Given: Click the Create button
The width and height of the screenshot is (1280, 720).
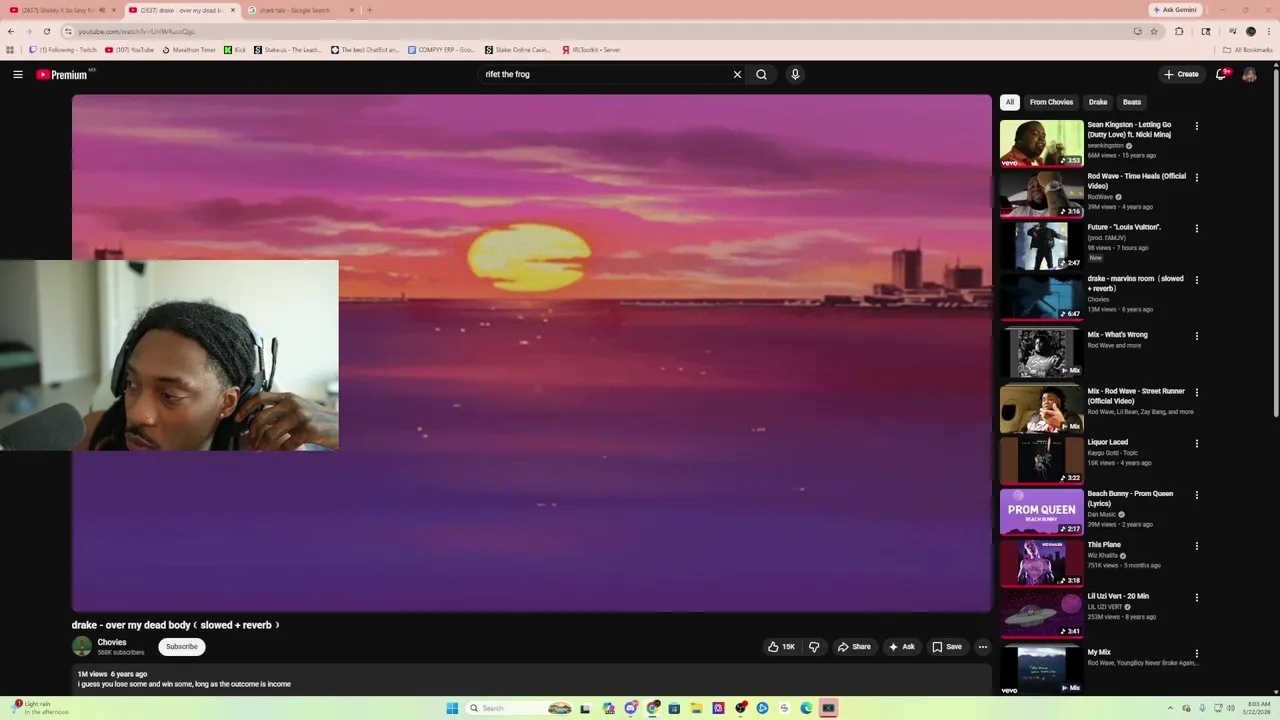Looking at the screenshot, I should 1181,74.
